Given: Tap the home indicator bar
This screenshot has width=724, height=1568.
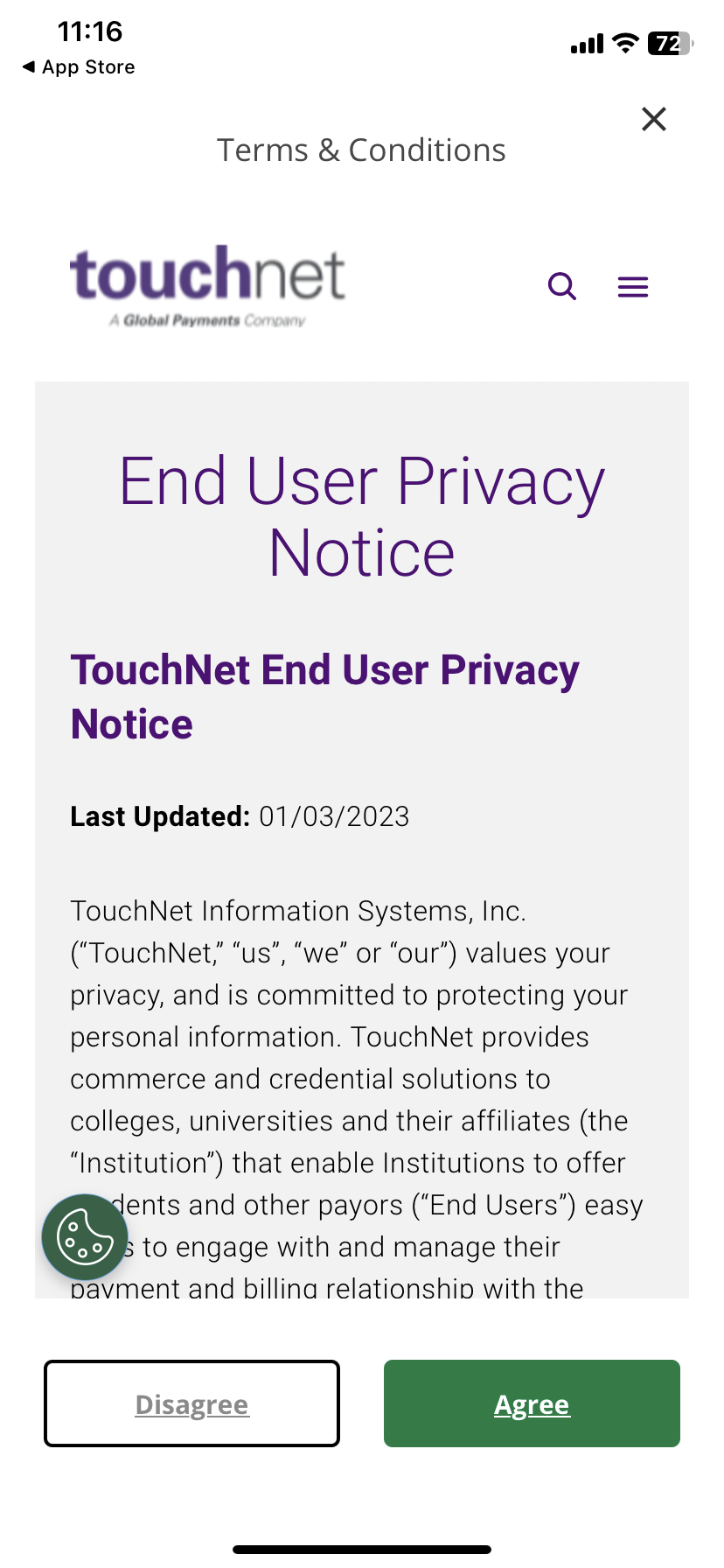Looking at the screenshot, I should point(362,1549).
